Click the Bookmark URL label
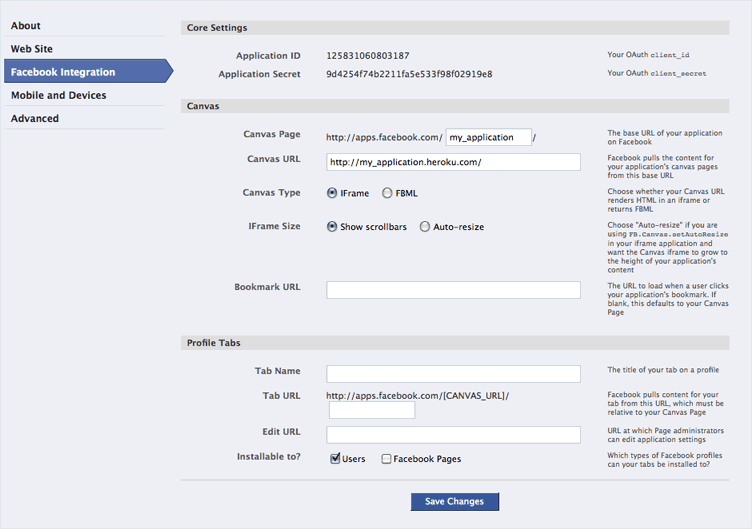Screen dimensions: 752x529 click(267, 287)
